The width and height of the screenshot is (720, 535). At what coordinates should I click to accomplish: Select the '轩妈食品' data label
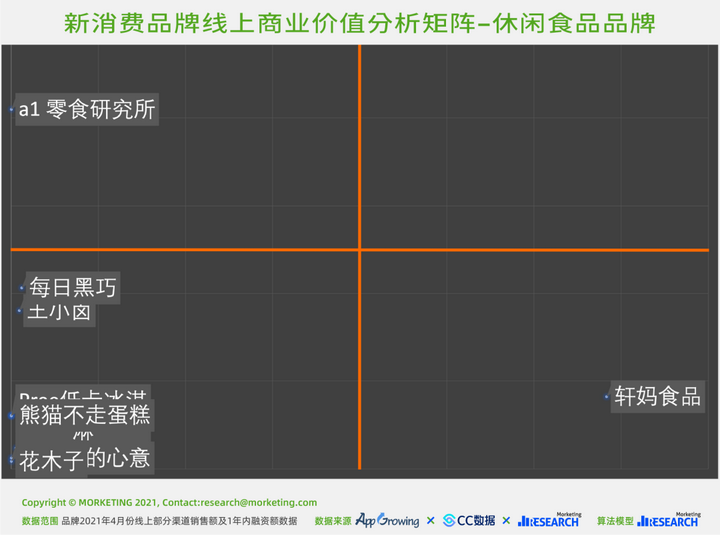tap(658, 396)
